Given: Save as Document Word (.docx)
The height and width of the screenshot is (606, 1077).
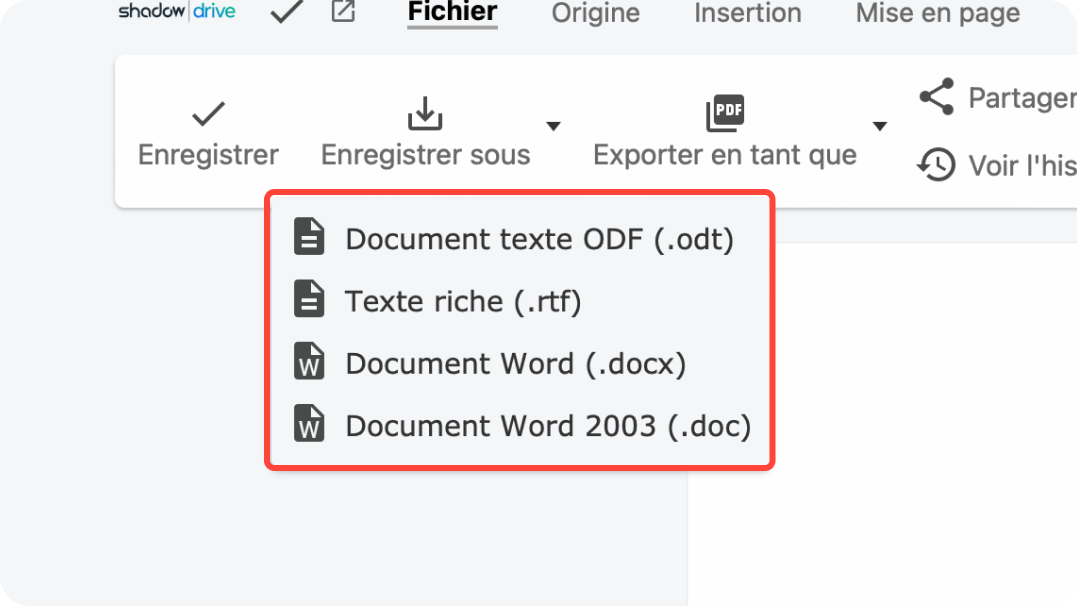Looking at the screenshot, I should (x=515, y=363).
